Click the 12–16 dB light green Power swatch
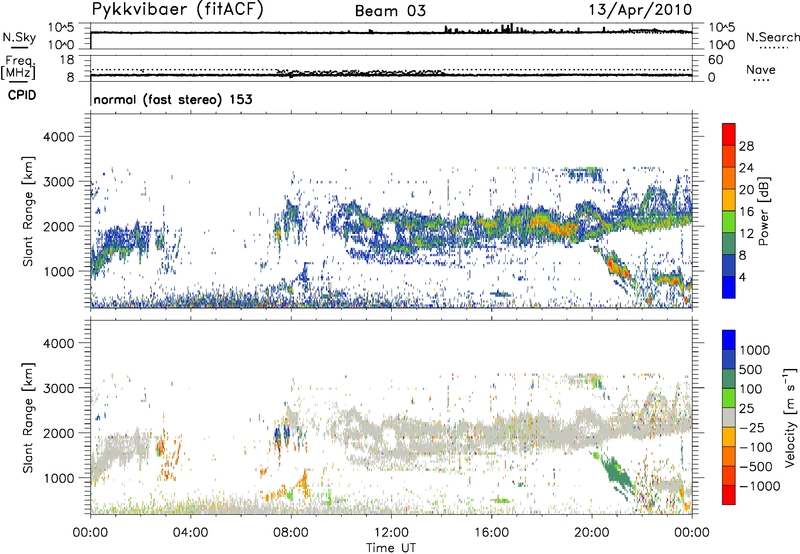Screen dimensions: 800x554 (729, 222)
